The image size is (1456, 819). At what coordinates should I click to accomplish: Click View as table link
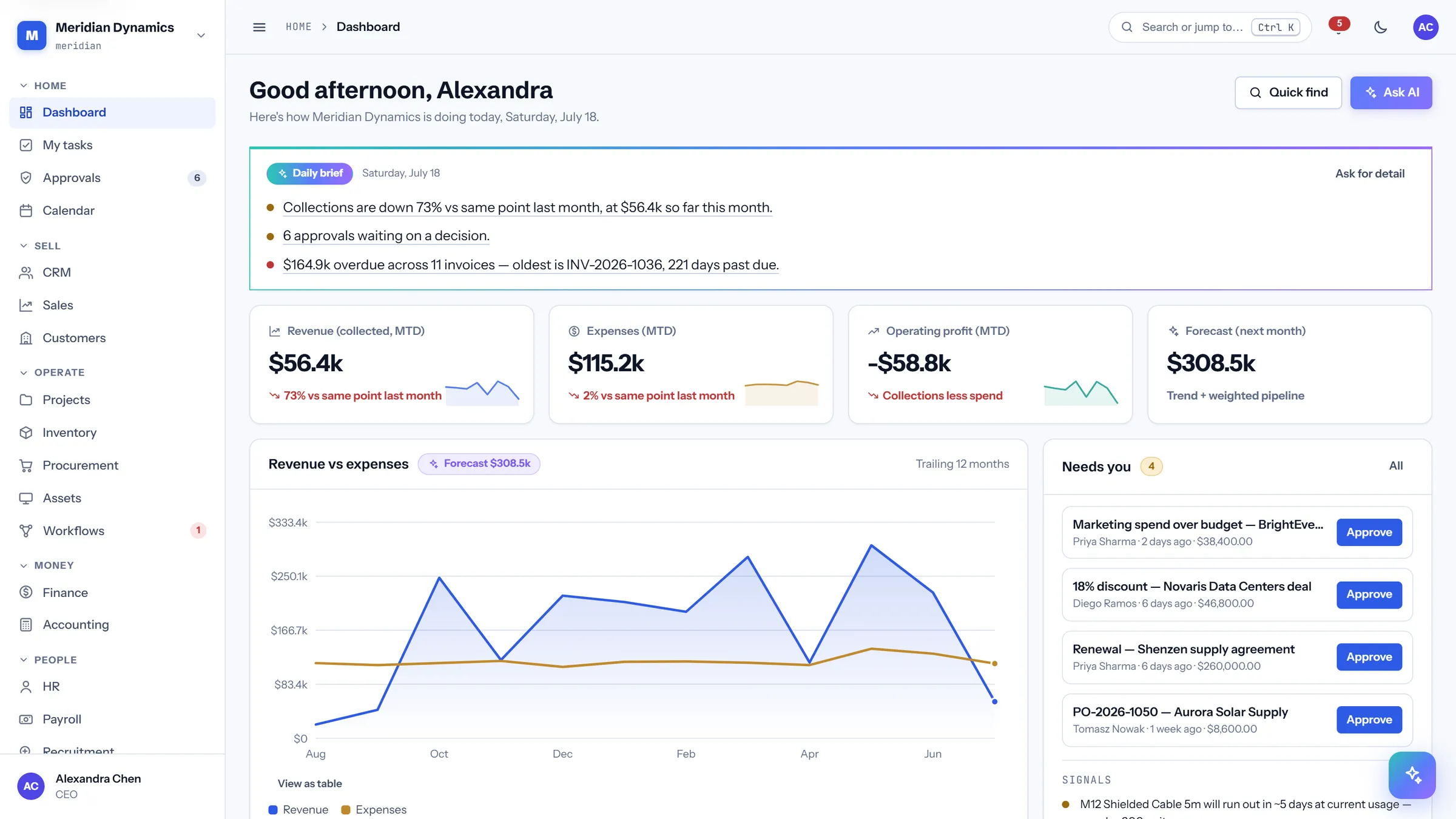[309, 784]
